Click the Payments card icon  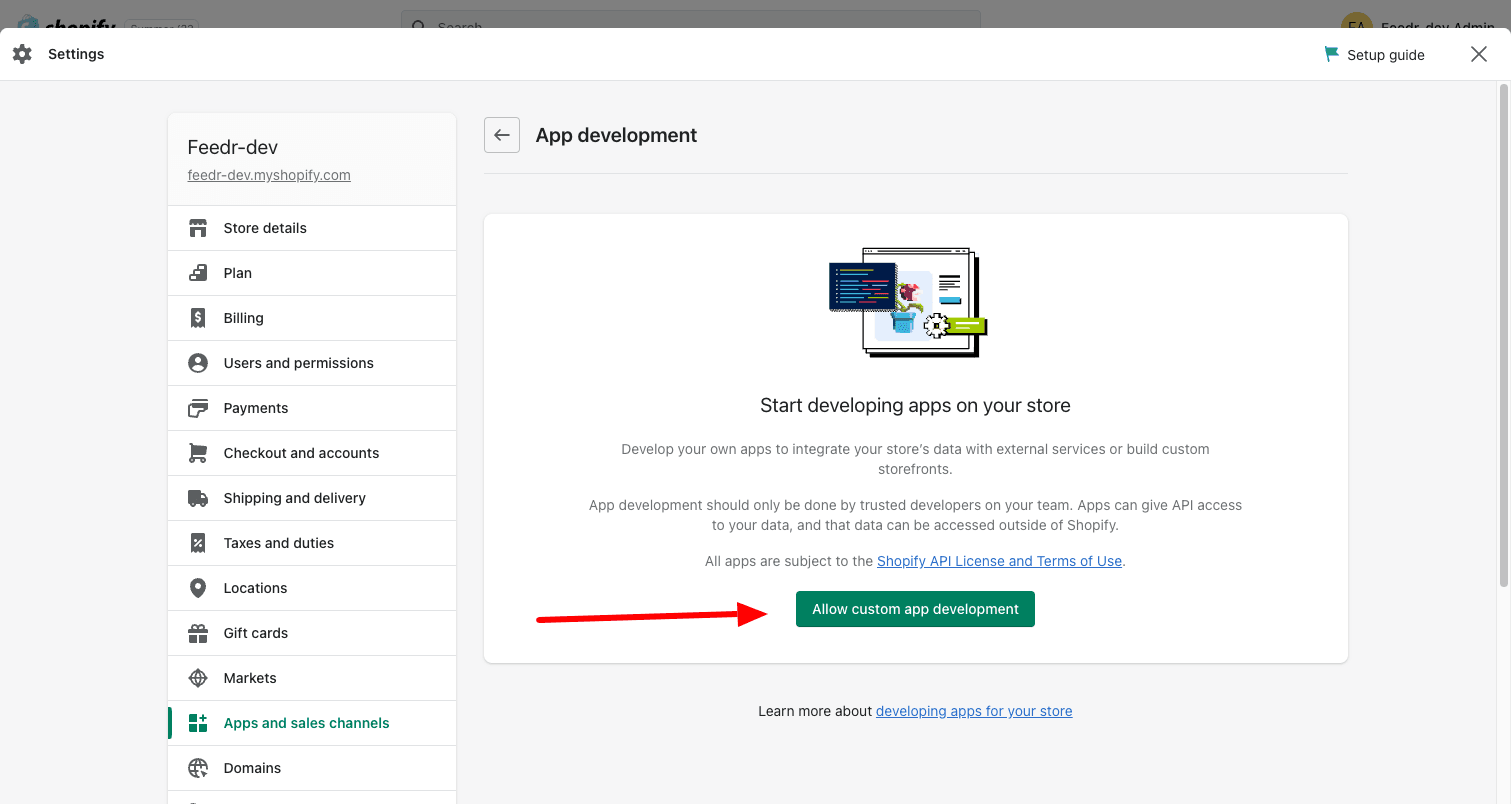click(198, 408)
